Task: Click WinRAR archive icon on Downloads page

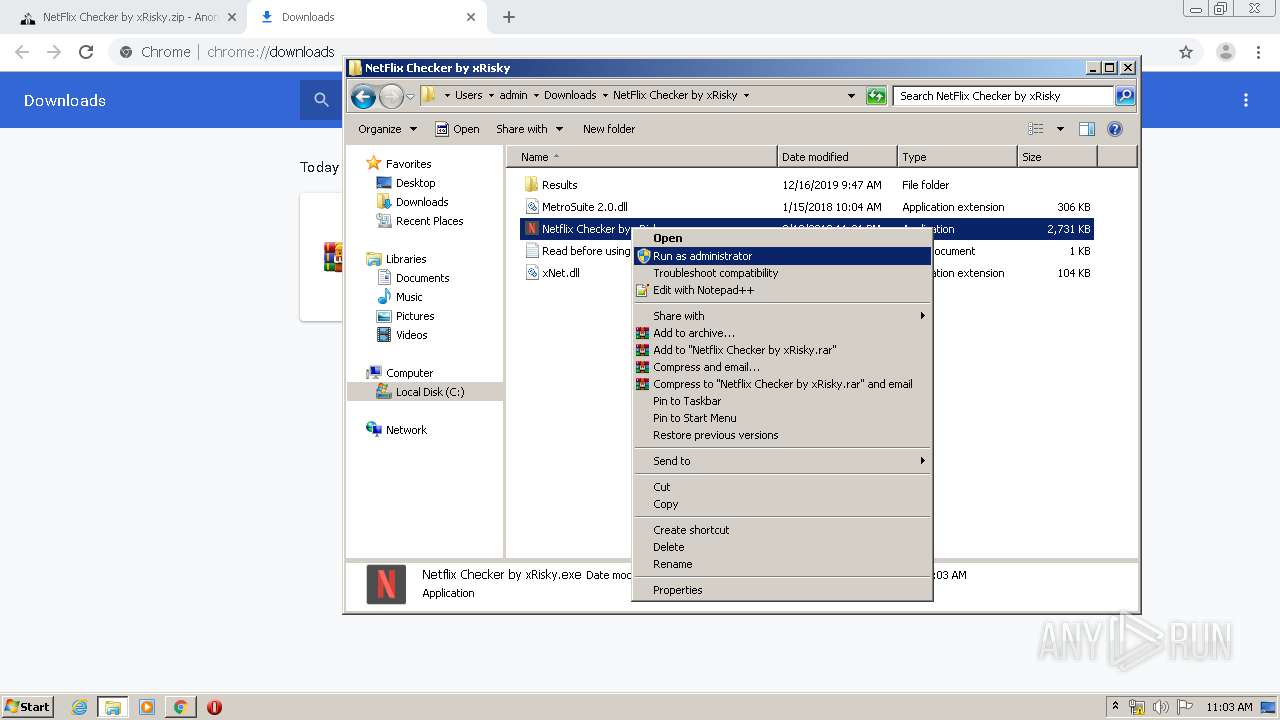Action: tap(332, 257)
